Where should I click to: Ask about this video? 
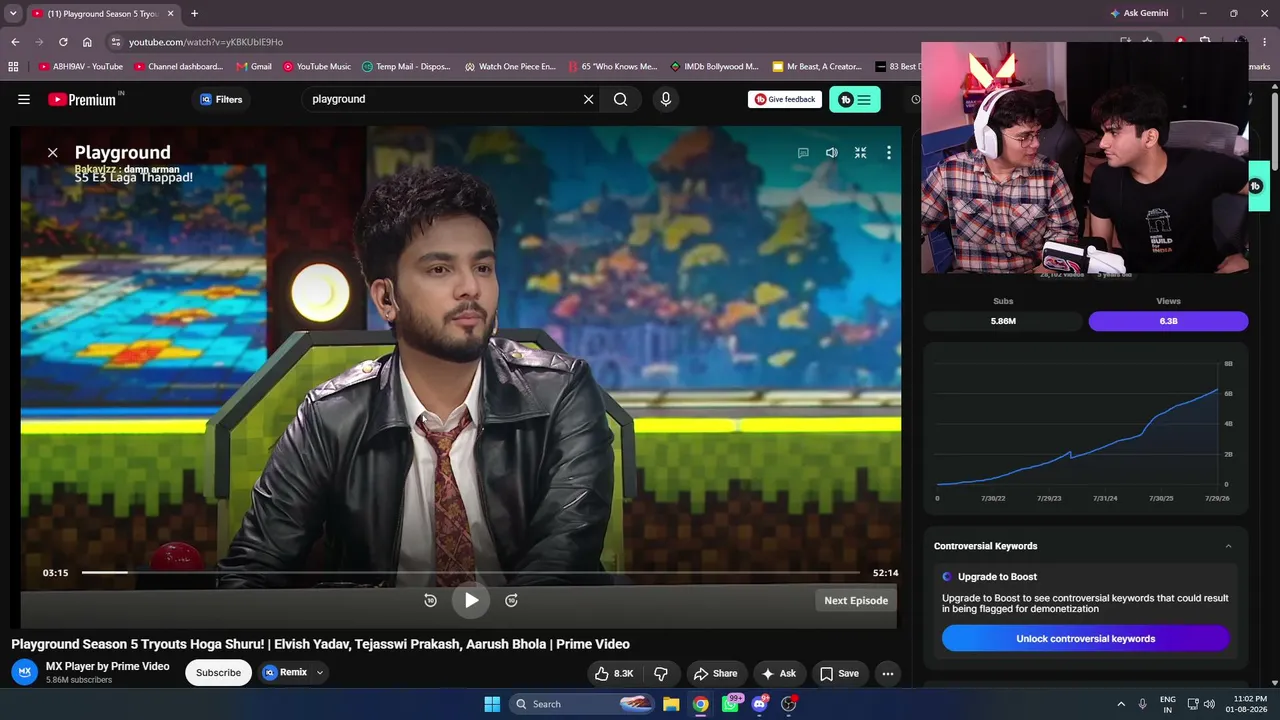tap(778, 673)
